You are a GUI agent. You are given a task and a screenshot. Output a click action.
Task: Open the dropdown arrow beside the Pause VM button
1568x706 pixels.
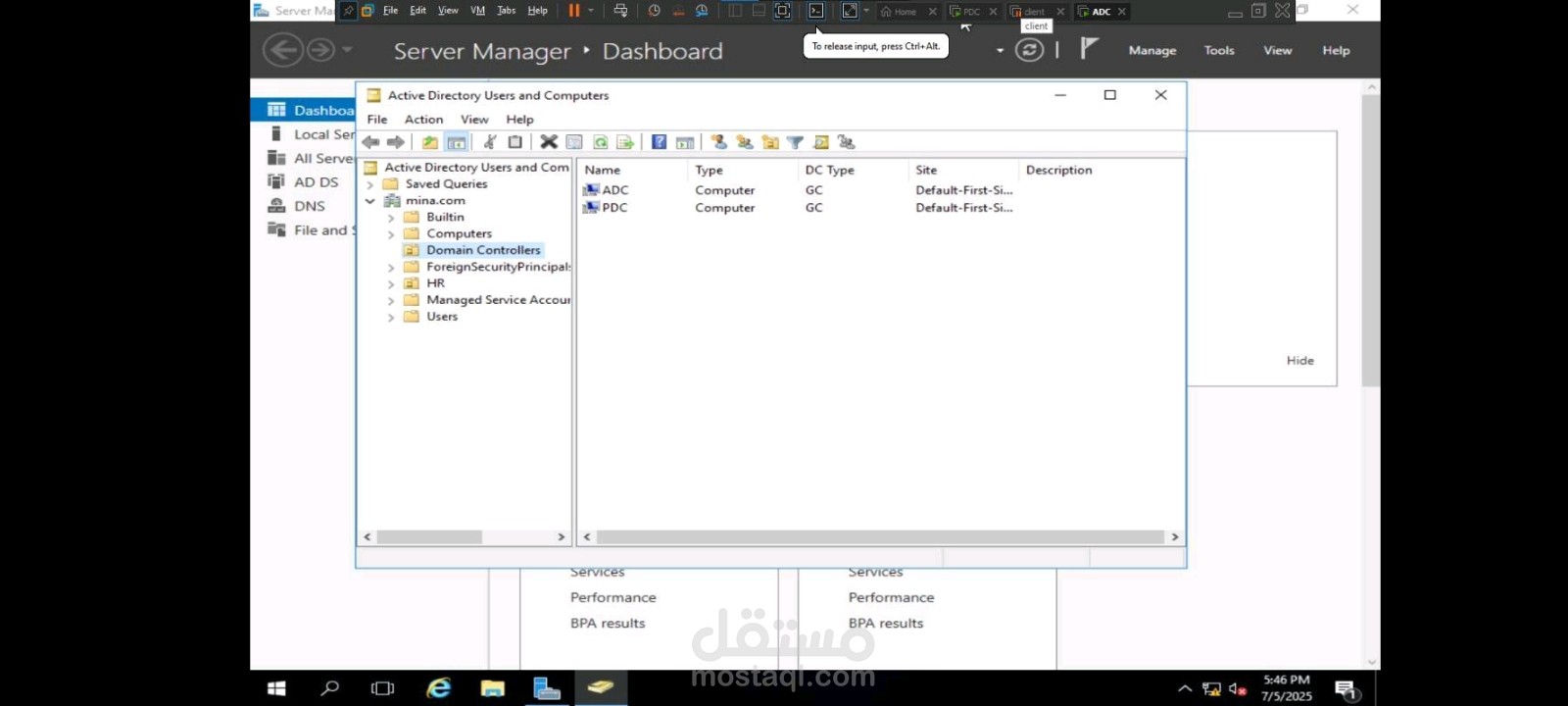point(591,11)
